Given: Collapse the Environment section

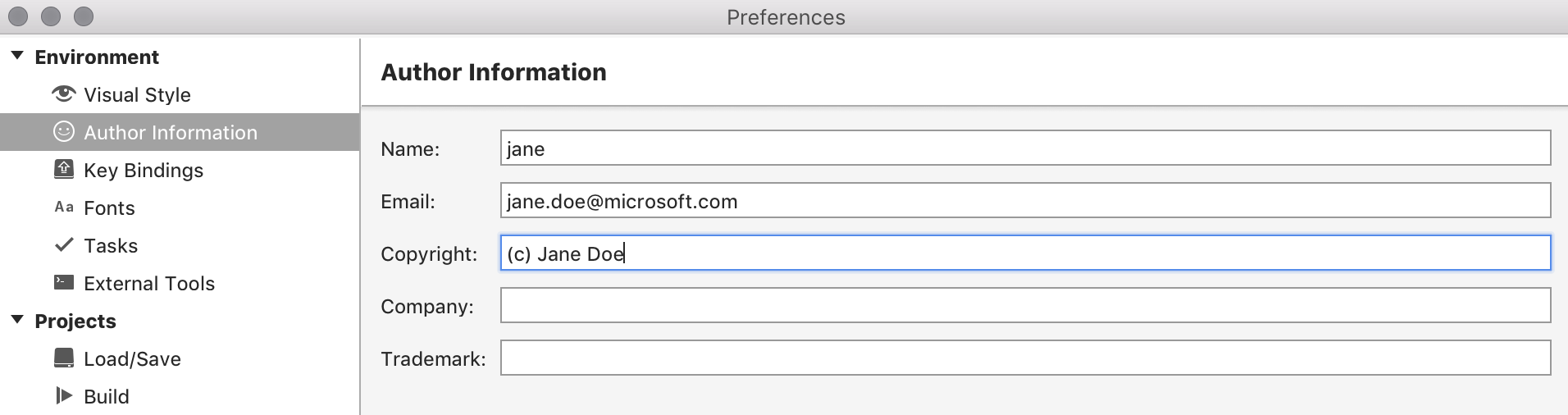Looking at the screenshot, I should [x=17, y=57].
